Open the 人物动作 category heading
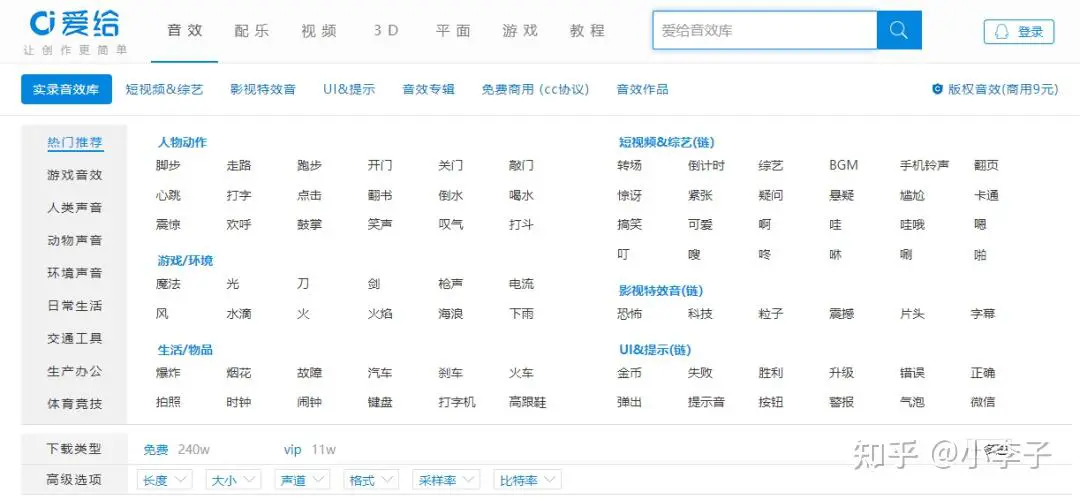 182,143
